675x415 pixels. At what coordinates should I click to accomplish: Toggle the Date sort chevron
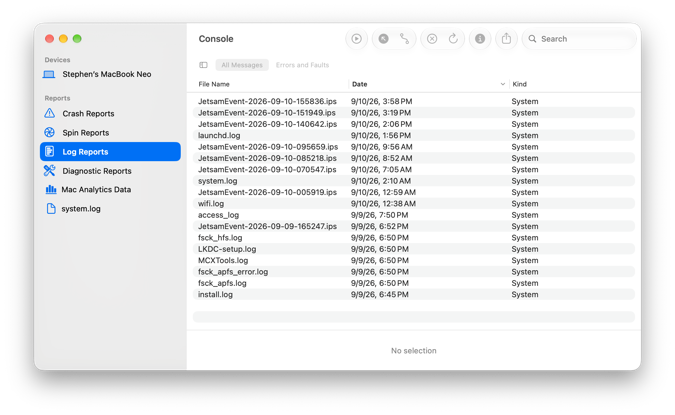[502, 84]
